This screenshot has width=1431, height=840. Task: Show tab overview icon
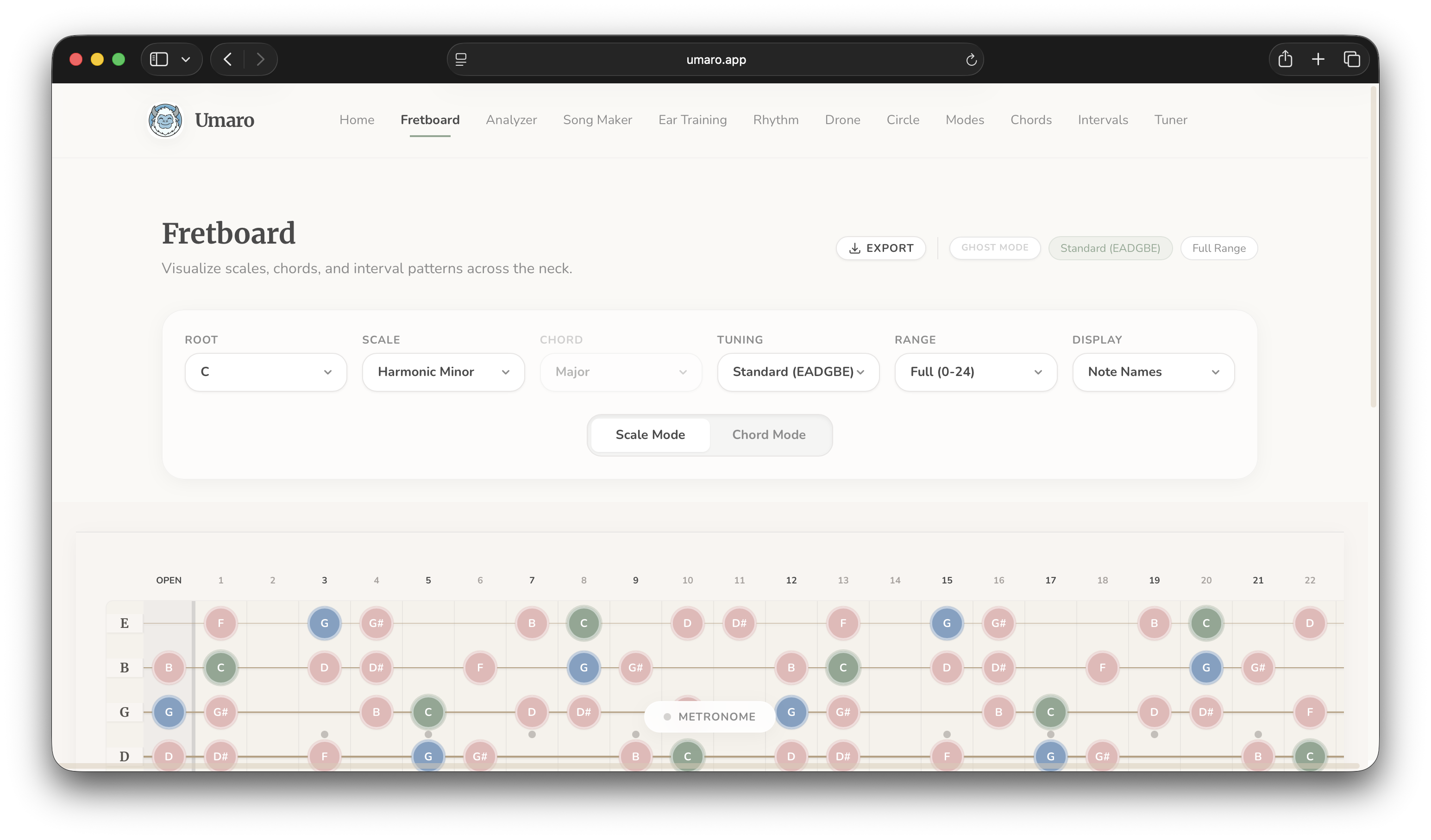point(1351,59)
